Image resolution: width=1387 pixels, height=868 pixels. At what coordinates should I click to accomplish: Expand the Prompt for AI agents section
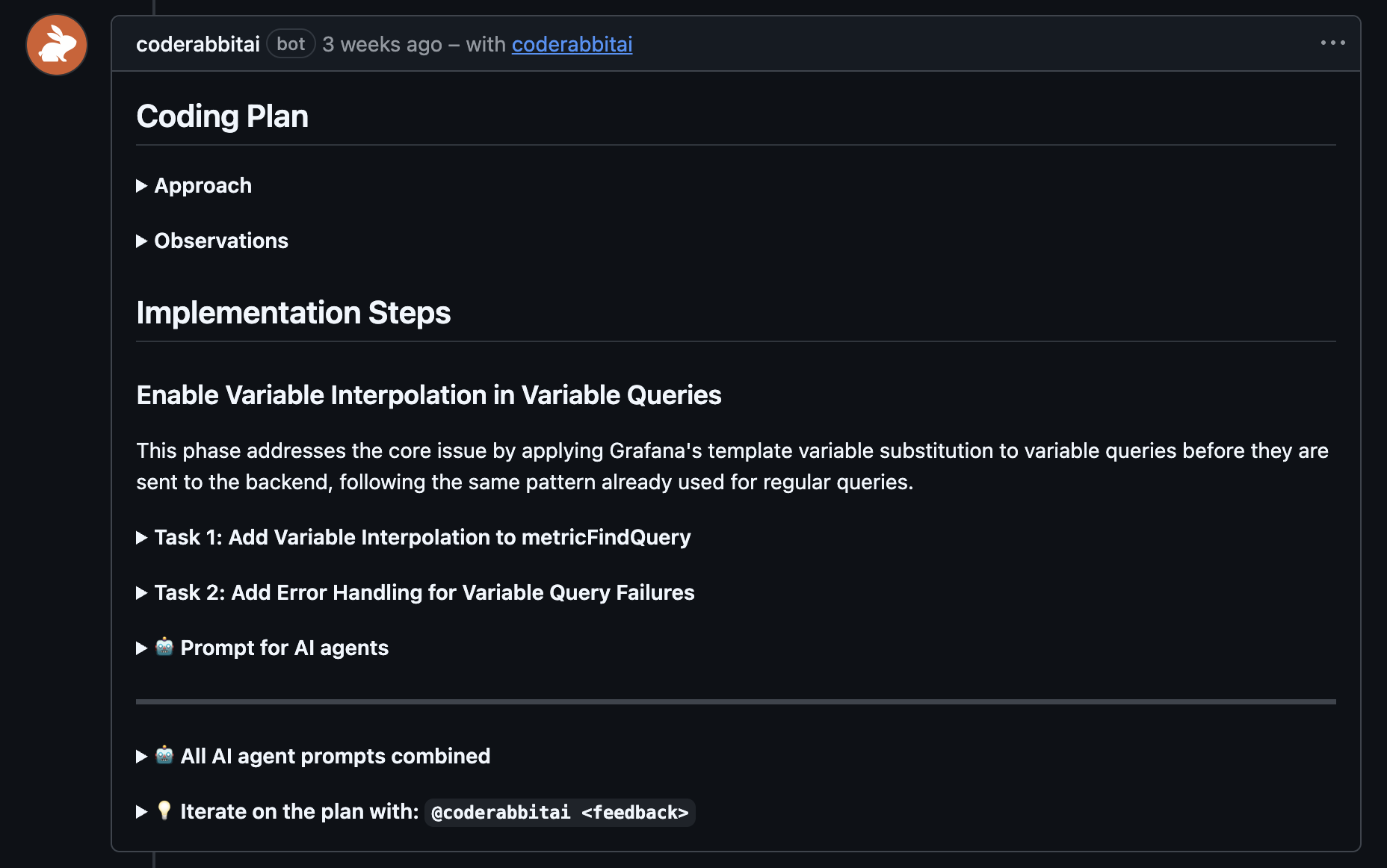click(x=284, y=648)
